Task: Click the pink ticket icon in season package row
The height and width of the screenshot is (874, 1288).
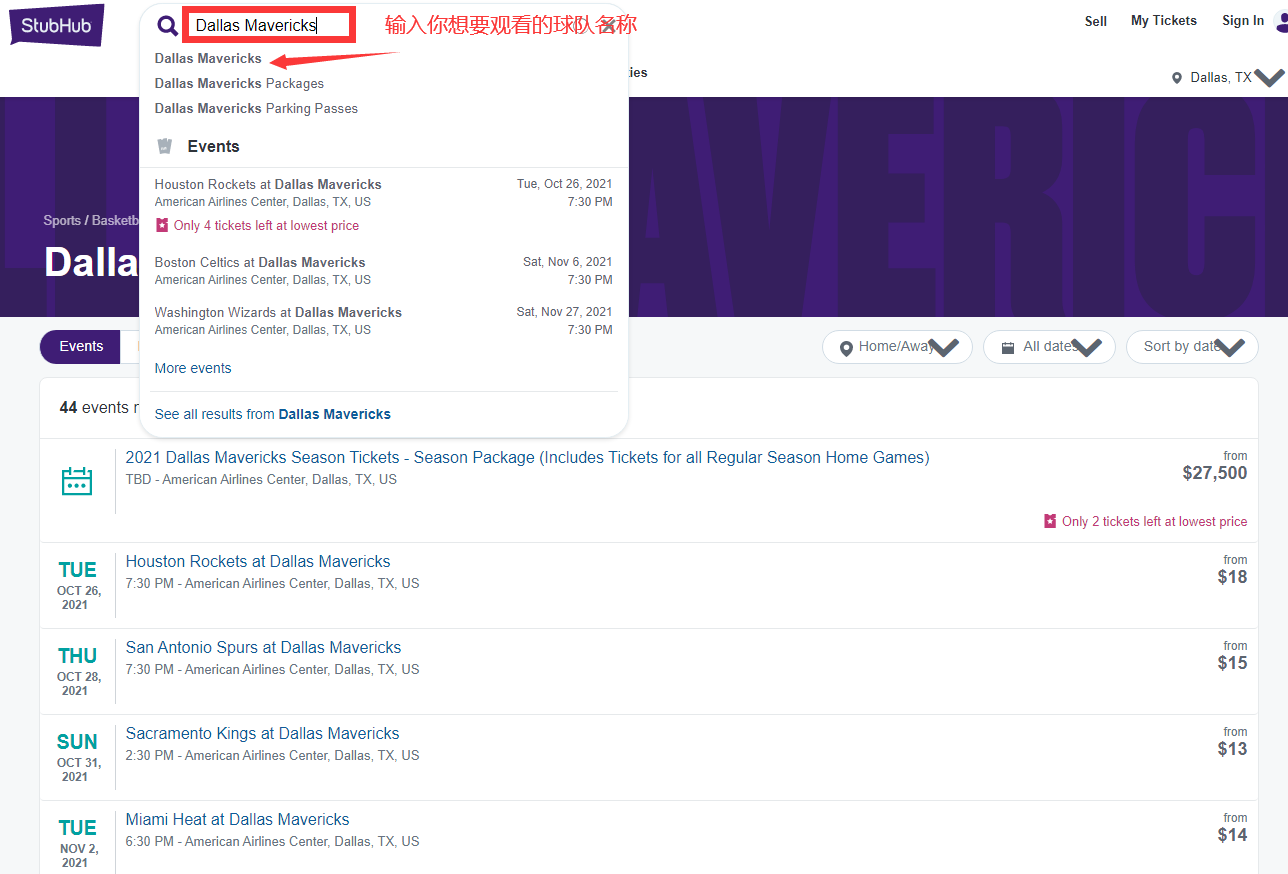Action: (x=1049, y=521)
